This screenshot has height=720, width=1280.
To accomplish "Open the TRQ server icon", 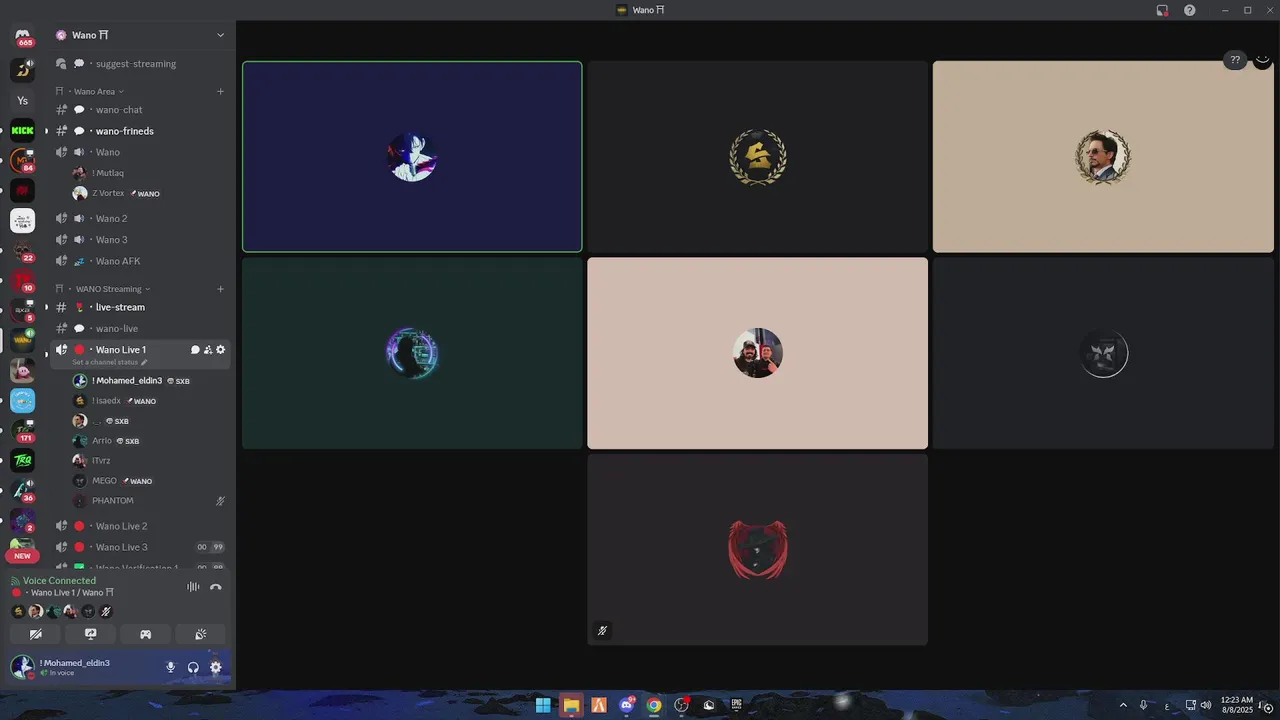I will [x=22, y=460].
